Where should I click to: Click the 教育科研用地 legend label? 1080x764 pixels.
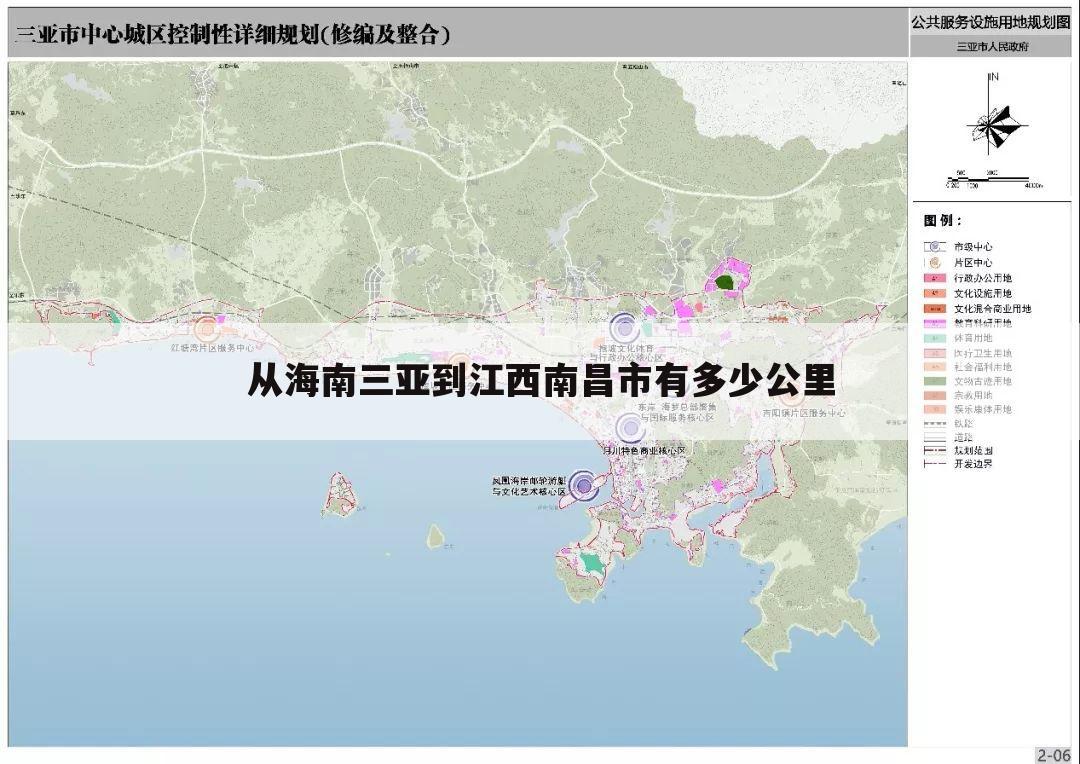982,323
